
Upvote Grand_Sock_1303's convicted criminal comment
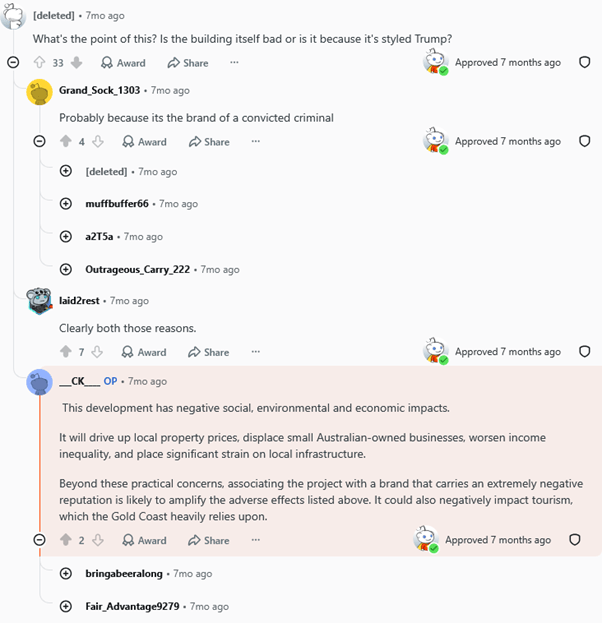coord(66,141)
